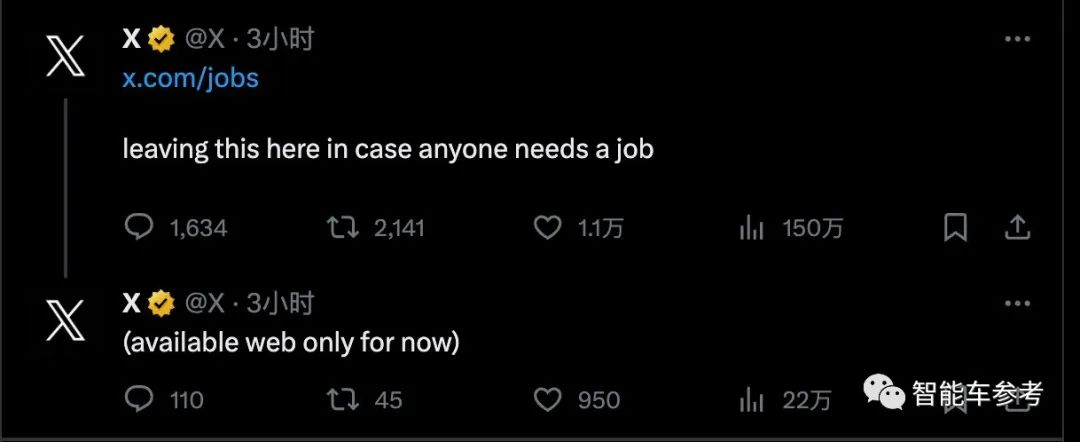
Task: Open the x.com/jobs link
Action: tap(190, 78)
